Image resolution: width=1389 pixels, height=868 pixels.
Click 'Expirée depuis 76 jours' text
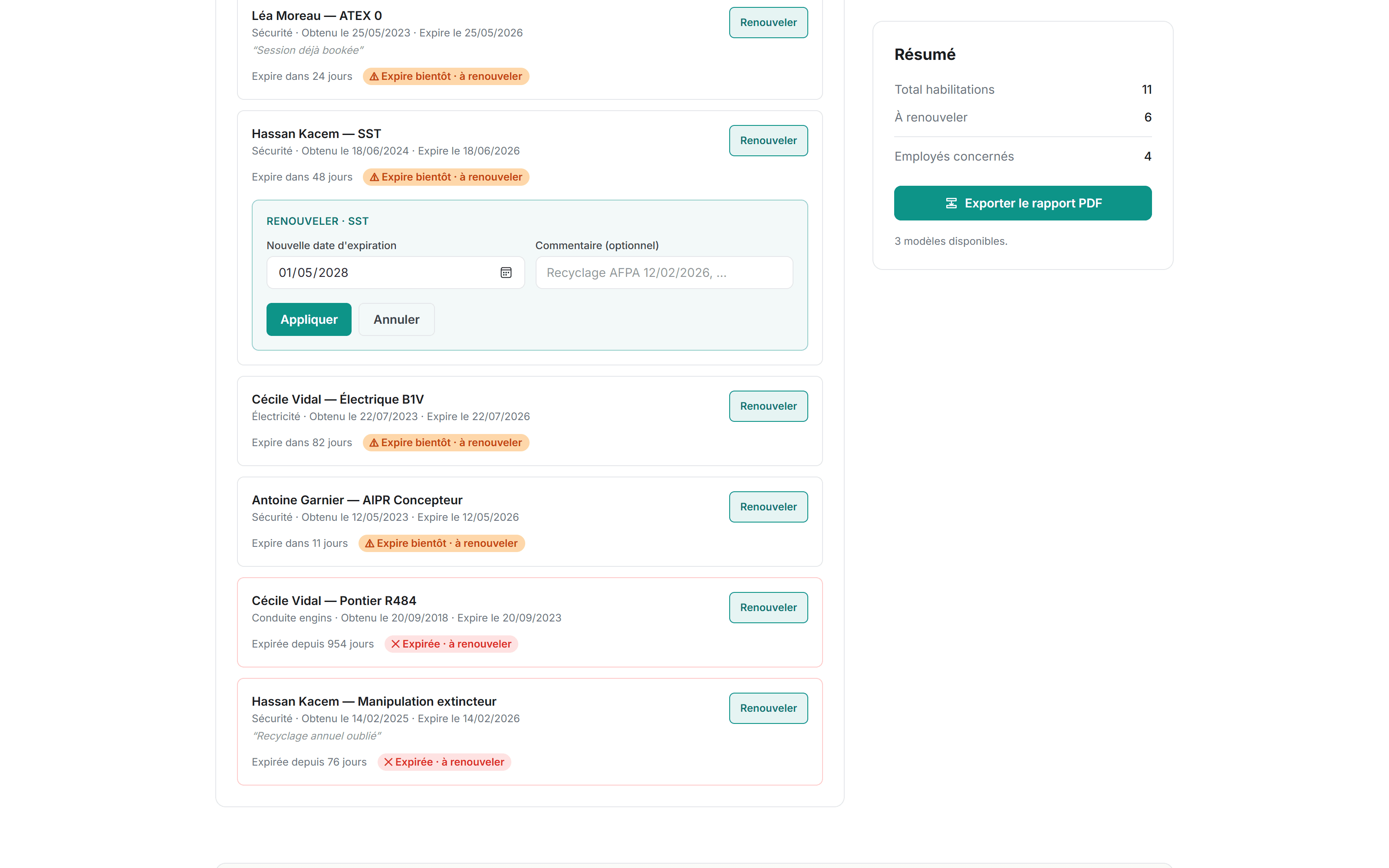pos(309,762)
